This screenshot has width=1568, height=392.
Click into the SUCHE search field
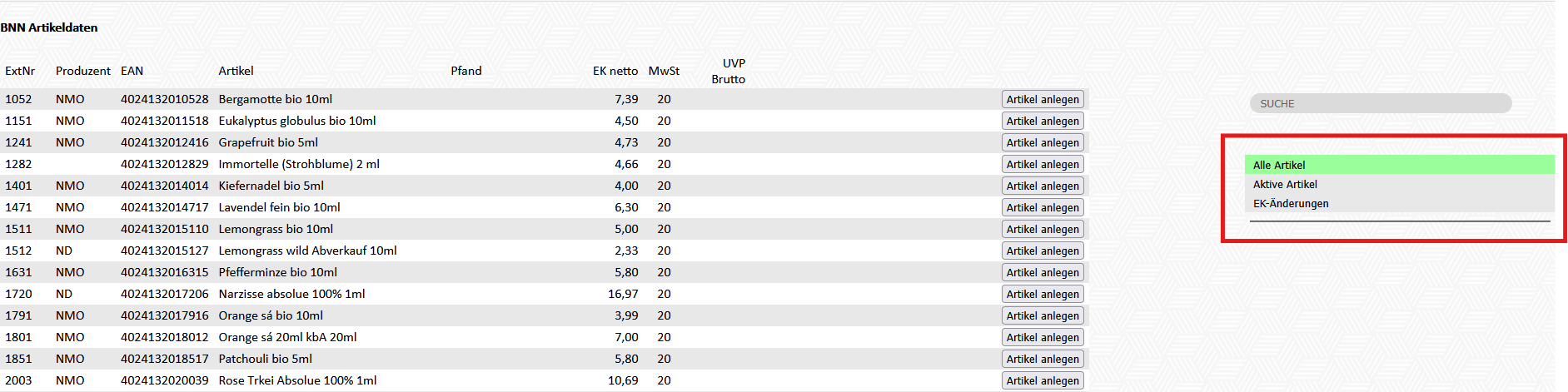coord(1380,103)
